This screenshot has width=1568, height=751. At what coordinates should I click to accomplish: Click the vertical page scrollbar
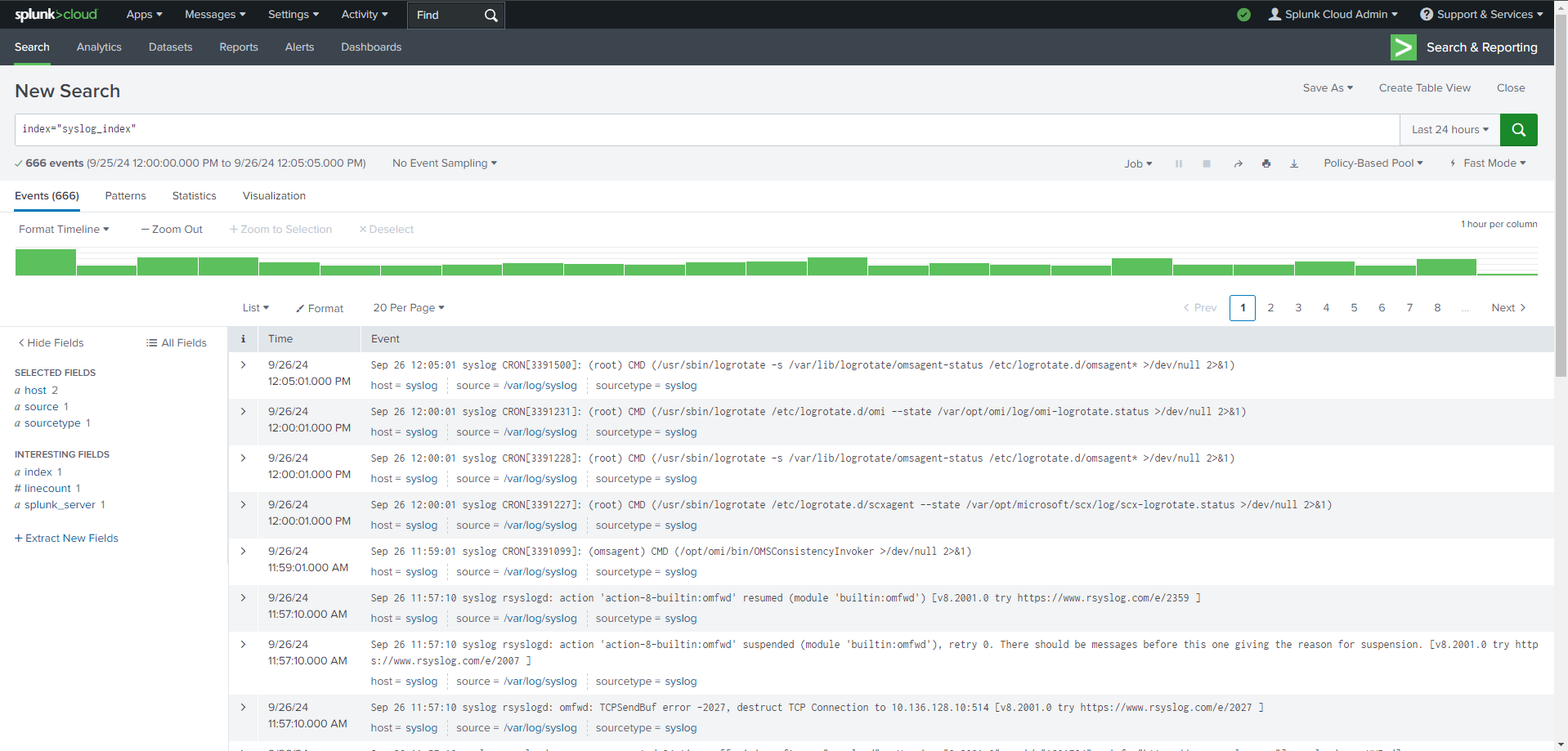[1561, 196]
